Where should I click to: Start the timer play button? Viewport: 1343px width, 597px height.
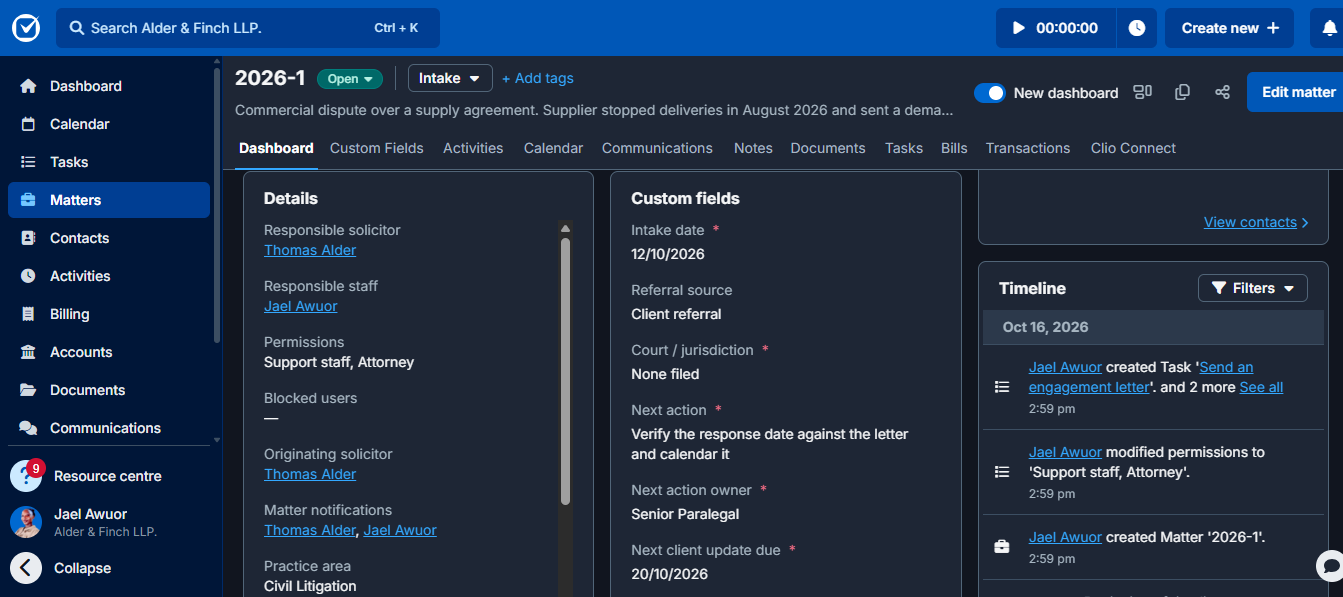[x=1019, y=28]
